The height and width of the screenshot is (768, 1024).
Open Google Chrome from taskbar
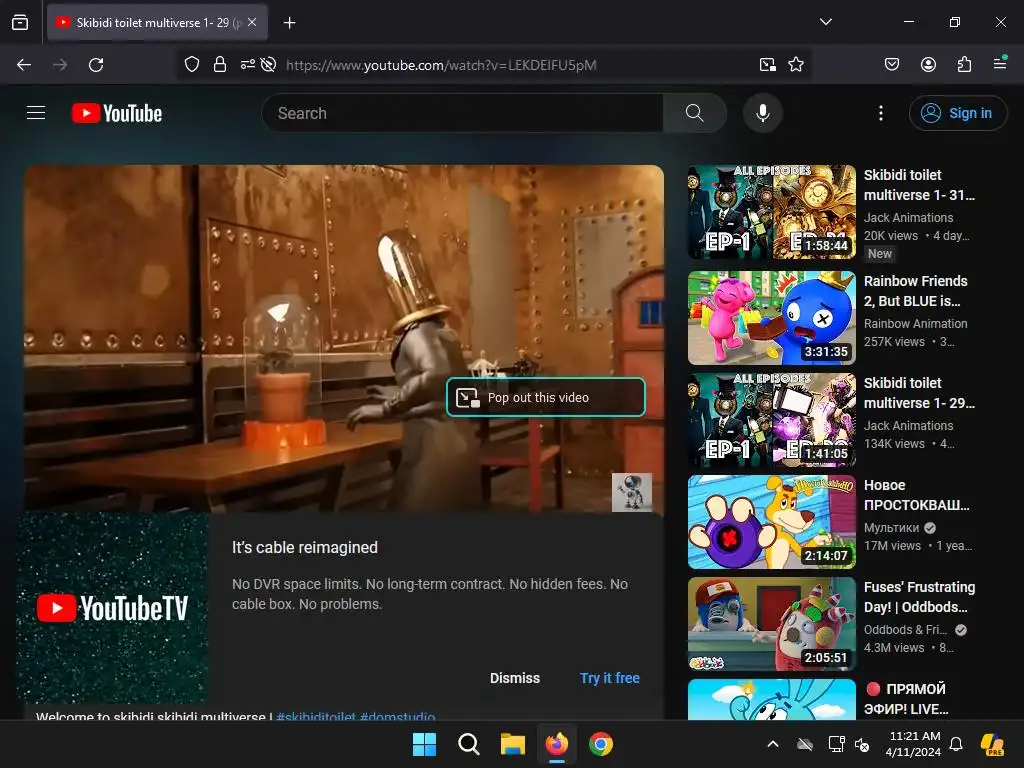click(x=601, y=744)
